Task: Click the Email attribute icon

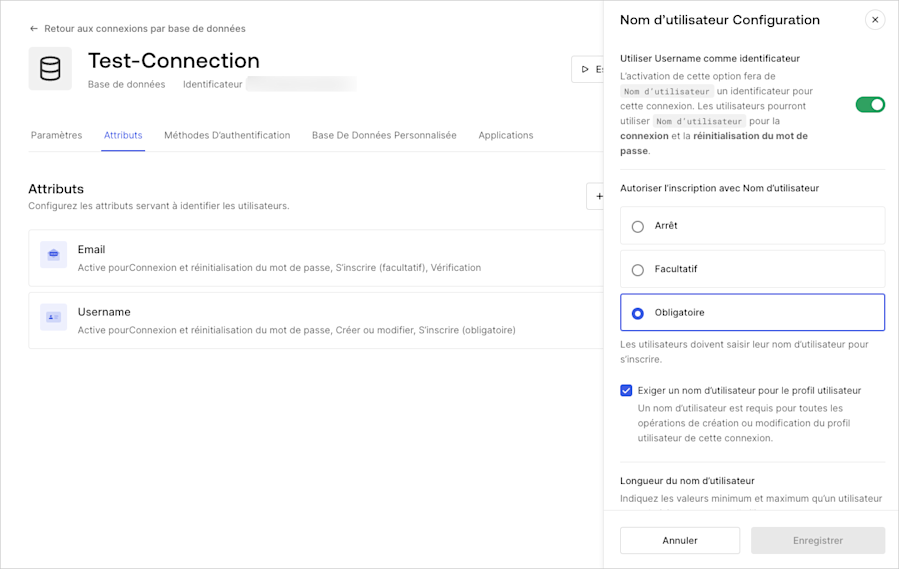Action: click(x=53, y=254)
